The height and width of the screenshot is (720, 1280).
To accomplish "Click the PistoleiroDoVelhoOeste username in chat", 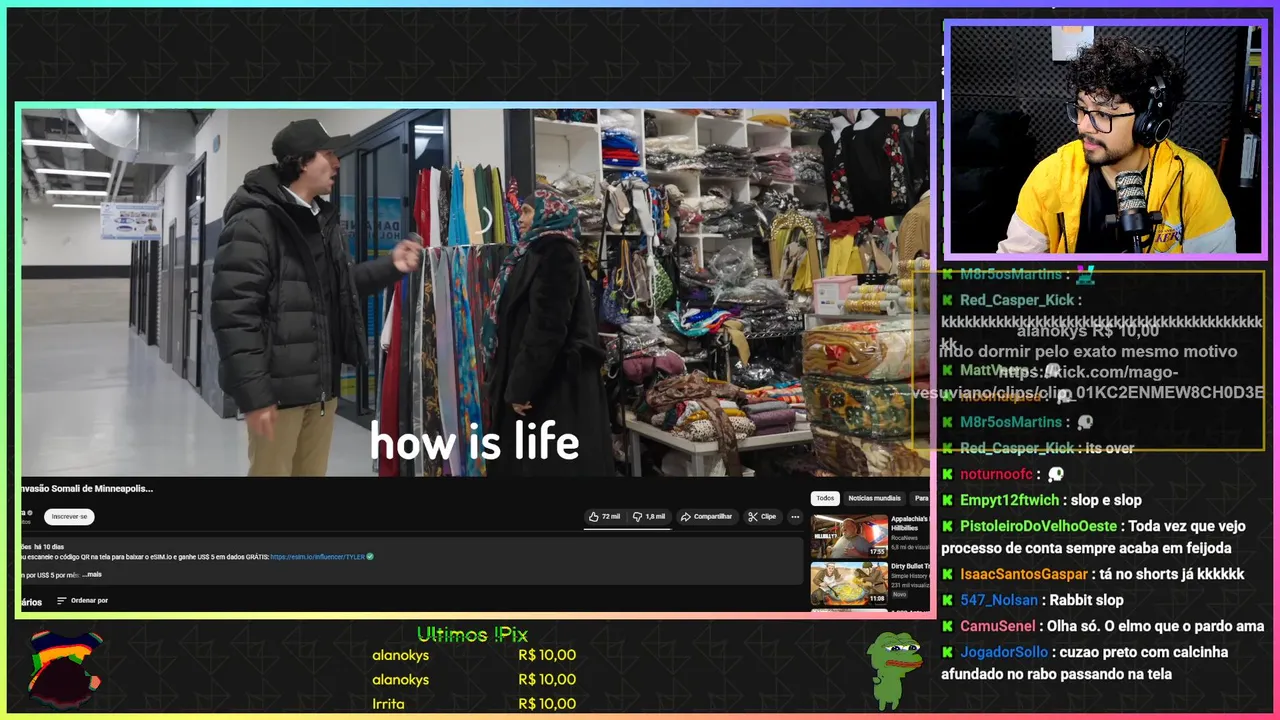I will tap(1038, 526).
